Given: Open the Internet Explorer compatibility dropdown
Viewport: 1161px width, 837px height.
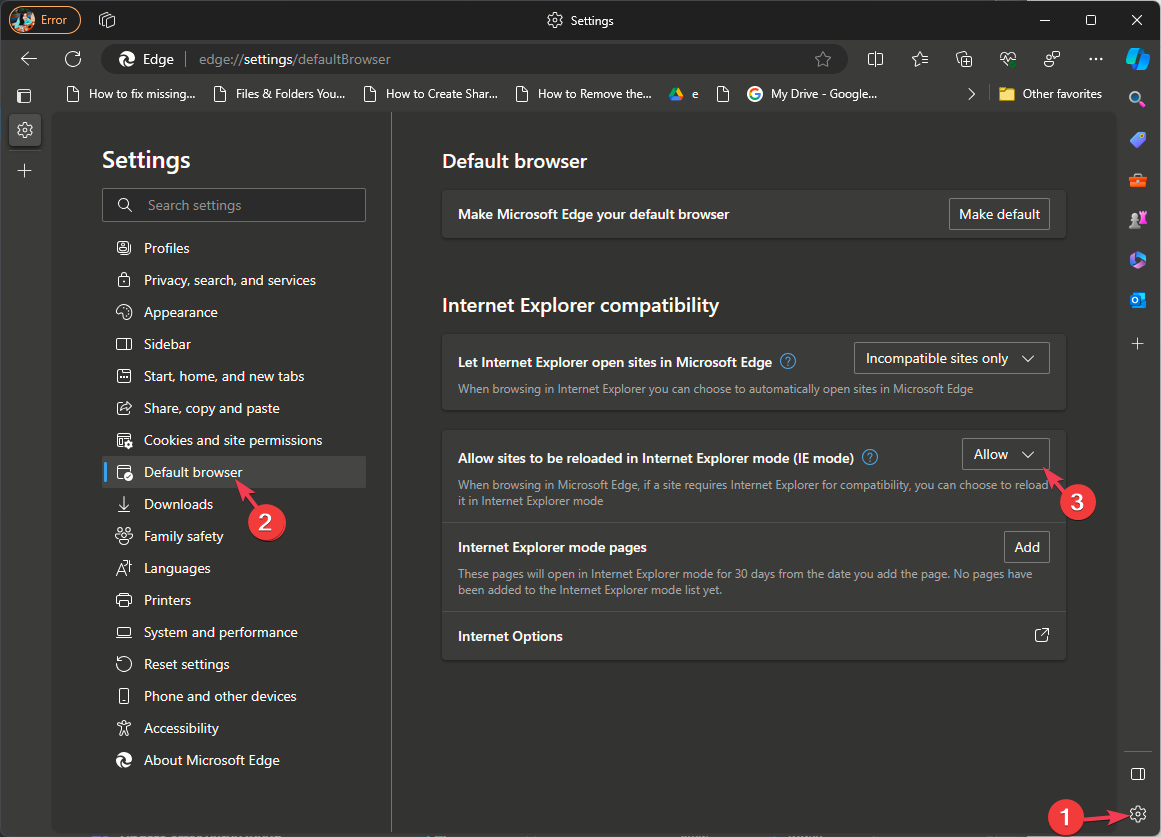Looking at the screenshot, I should 951,357.
